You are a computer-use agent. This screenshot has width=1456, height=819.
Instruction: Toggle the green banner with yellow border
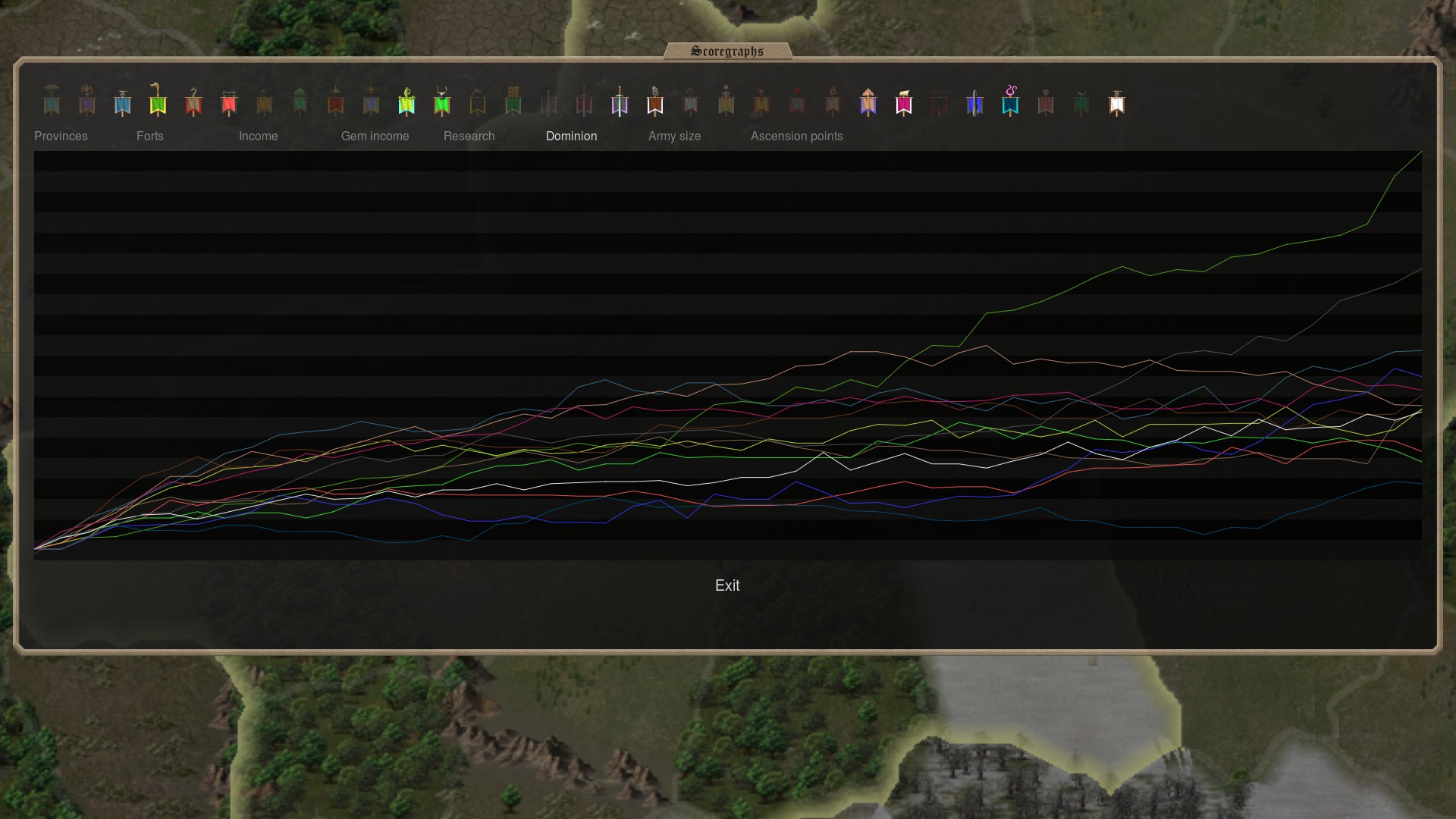pyautogui.click(x=158, y=99)
